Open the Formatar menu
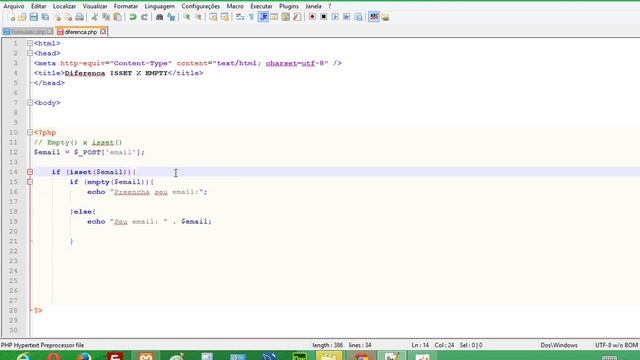 coord(126,6)
